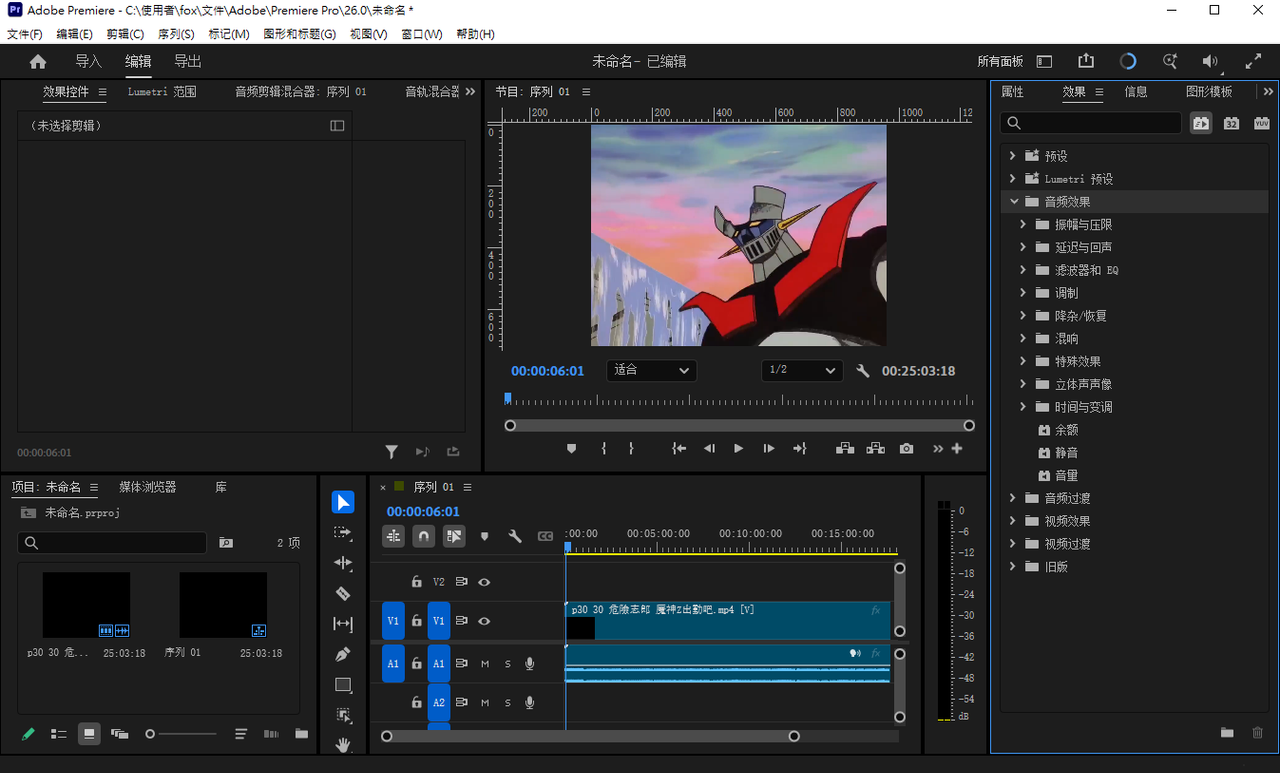This screenshot has width=1280, height=773.
Task: Expand the Lumetri 预设 folder
Action: point(1013,179)
